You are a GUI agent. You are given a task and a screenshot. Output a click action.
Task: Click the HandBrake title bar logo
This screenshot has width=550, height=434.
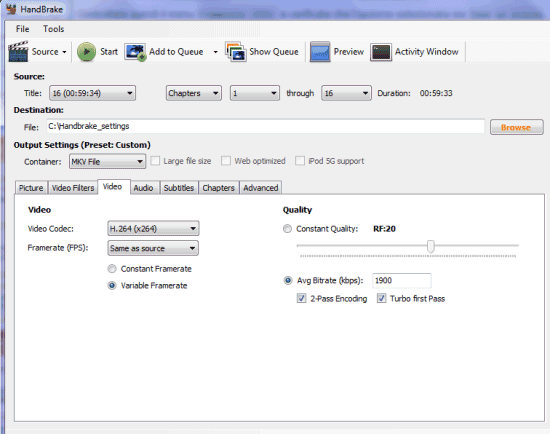pos(11,9)
